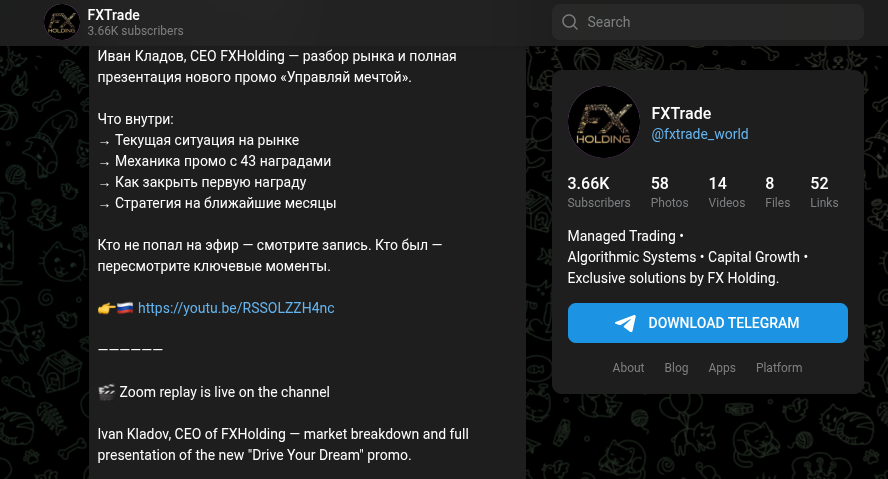Click the 52 Links counter
The width and height of the screenshot is (888, 479).
(x=824, y=192)
